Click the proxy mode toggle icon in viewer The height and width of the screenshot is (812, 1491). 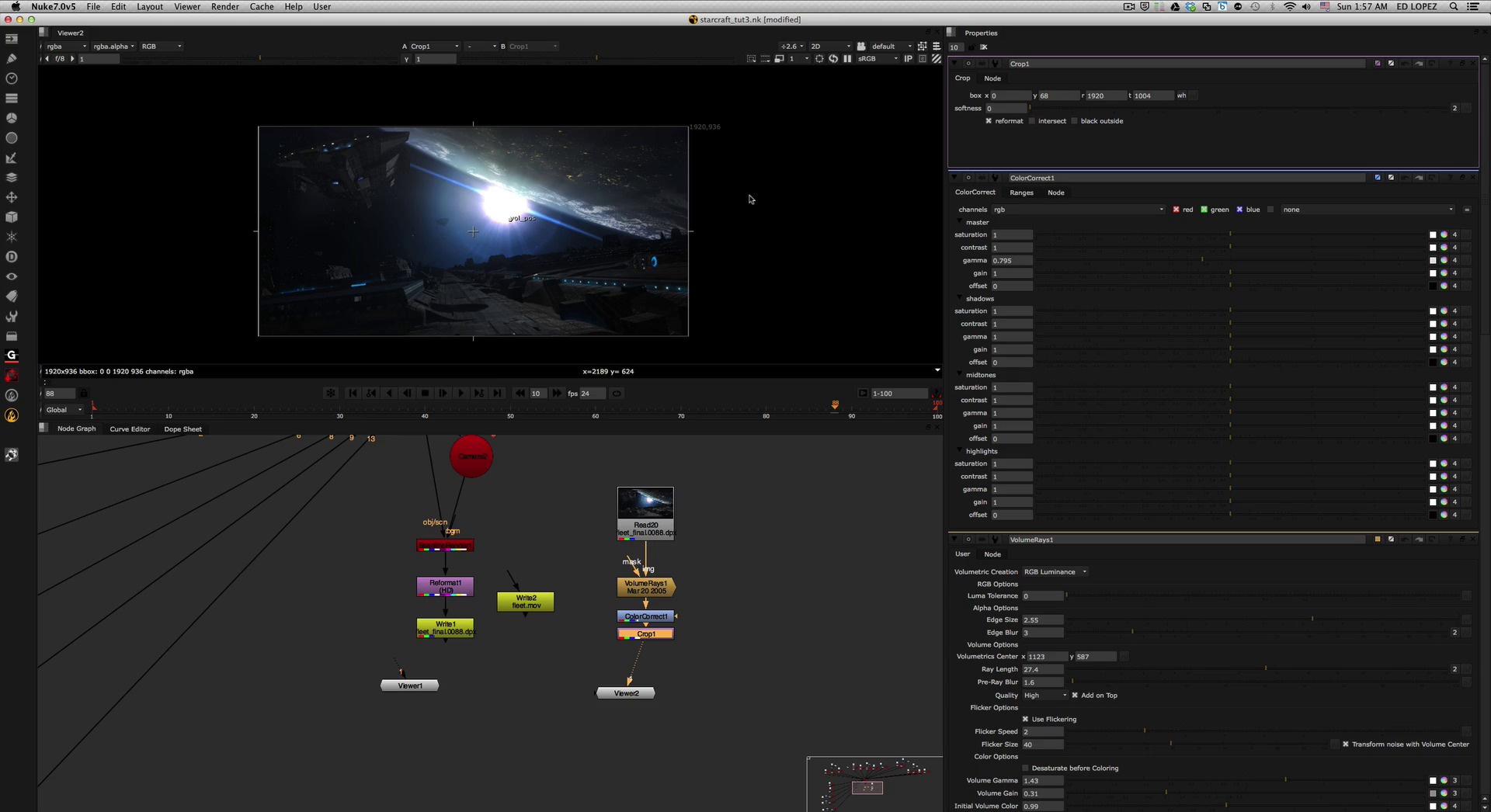[x=779, y=59]
